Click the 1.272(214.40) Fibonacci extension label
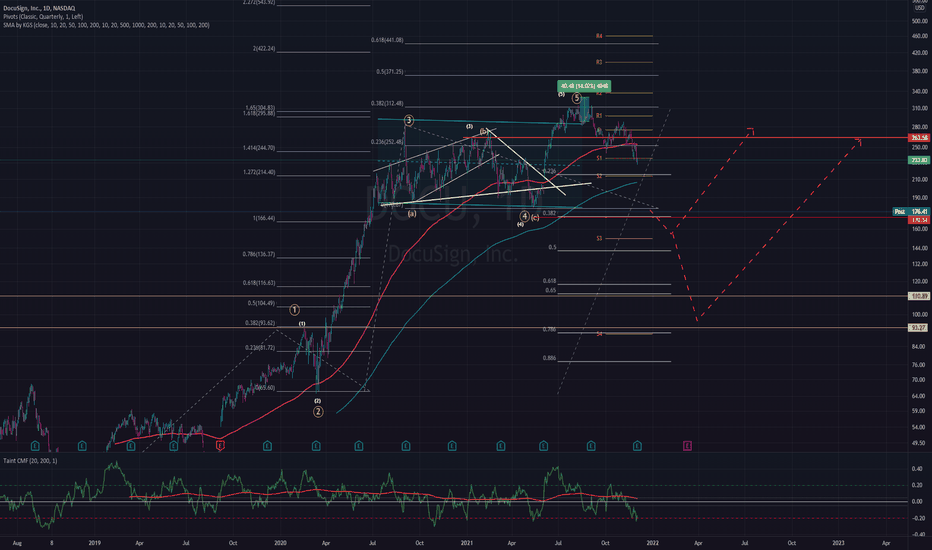The height and width of the screenshot is (550, 932). point(259,172)
